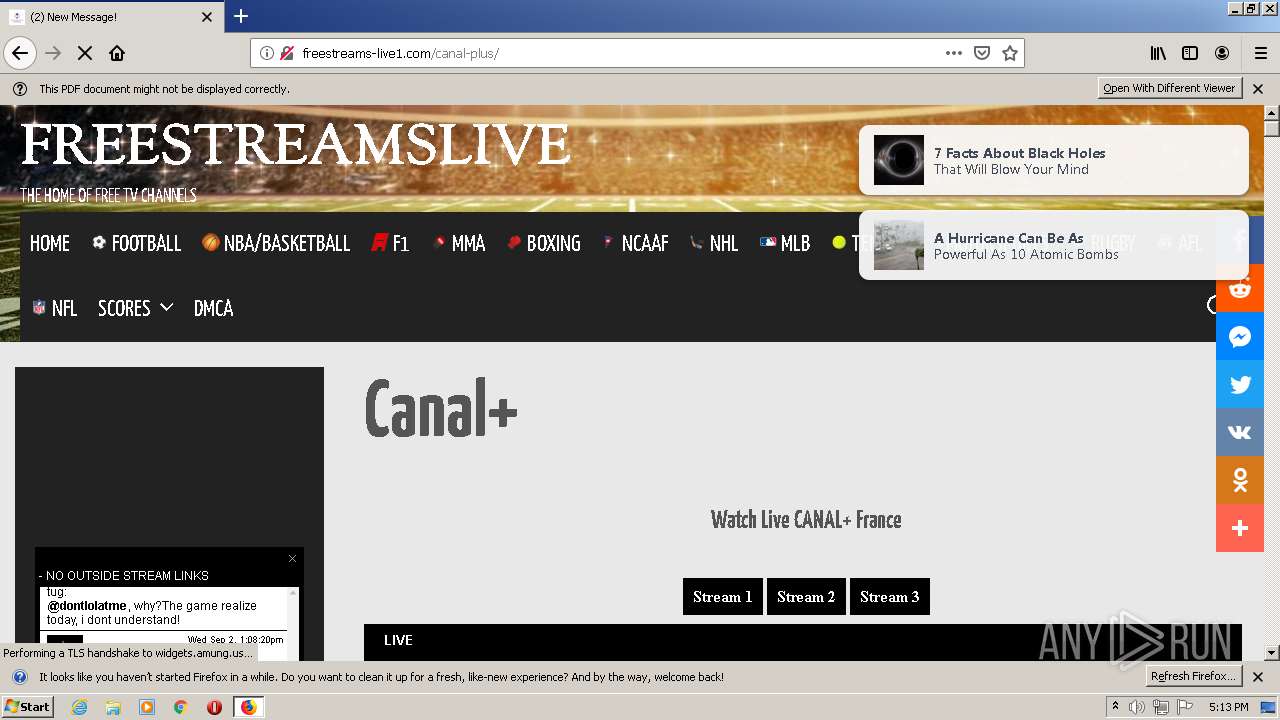This screenshot has height=720, width=1280.
Task: Open hurricane atomic bombs ad
Action: [x=1053, y=245]
